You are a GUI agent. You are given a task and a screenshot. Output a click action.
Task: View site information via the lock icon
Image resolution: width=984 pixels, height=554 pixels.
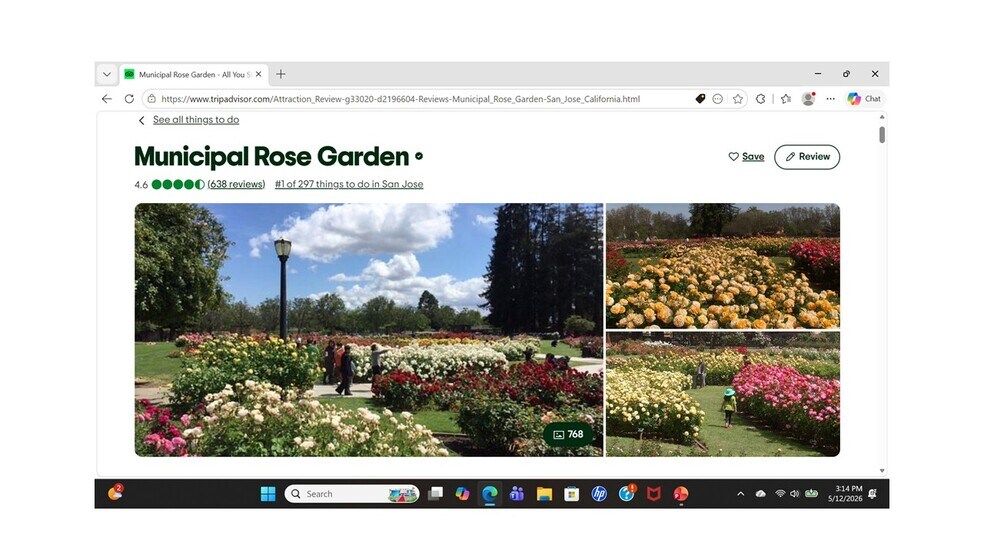151,99
